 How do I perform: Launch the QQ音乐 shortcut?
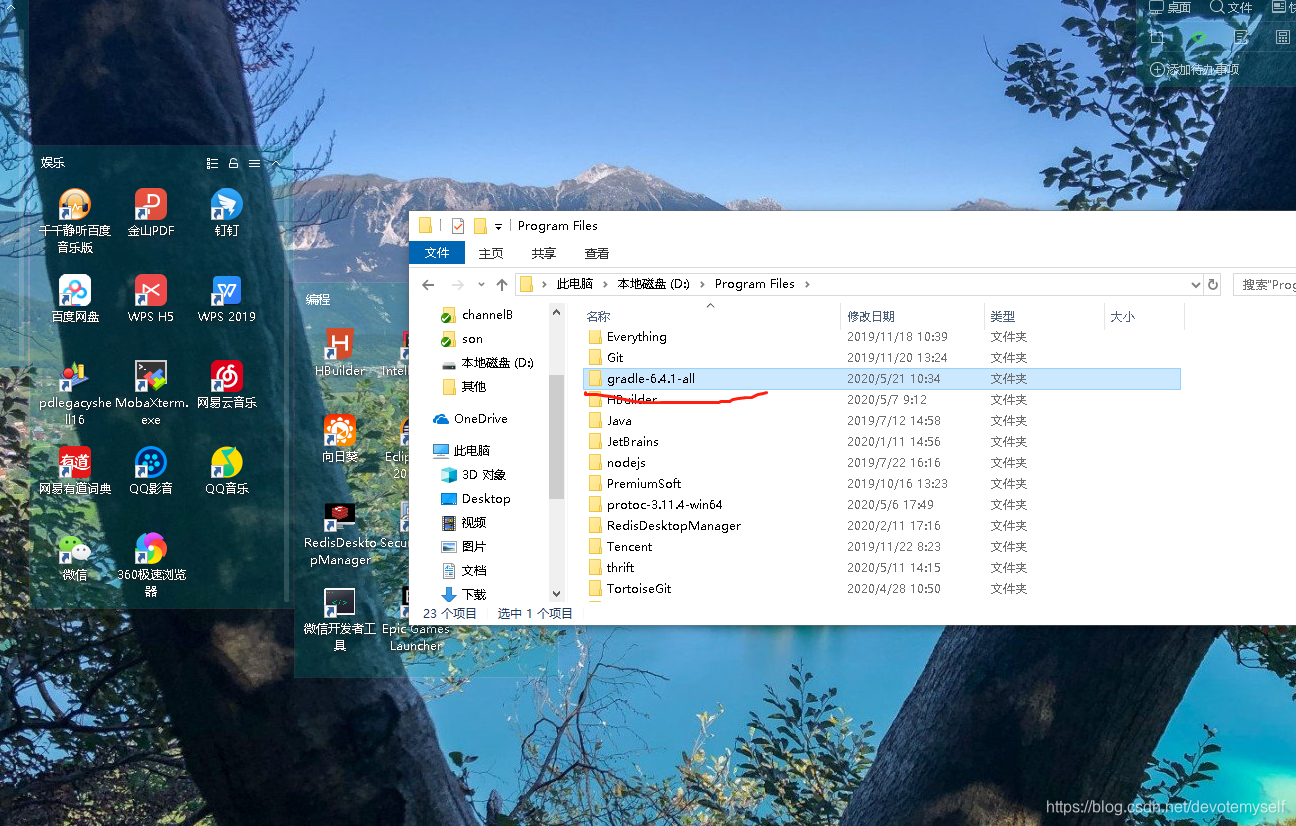pos(227,472)
